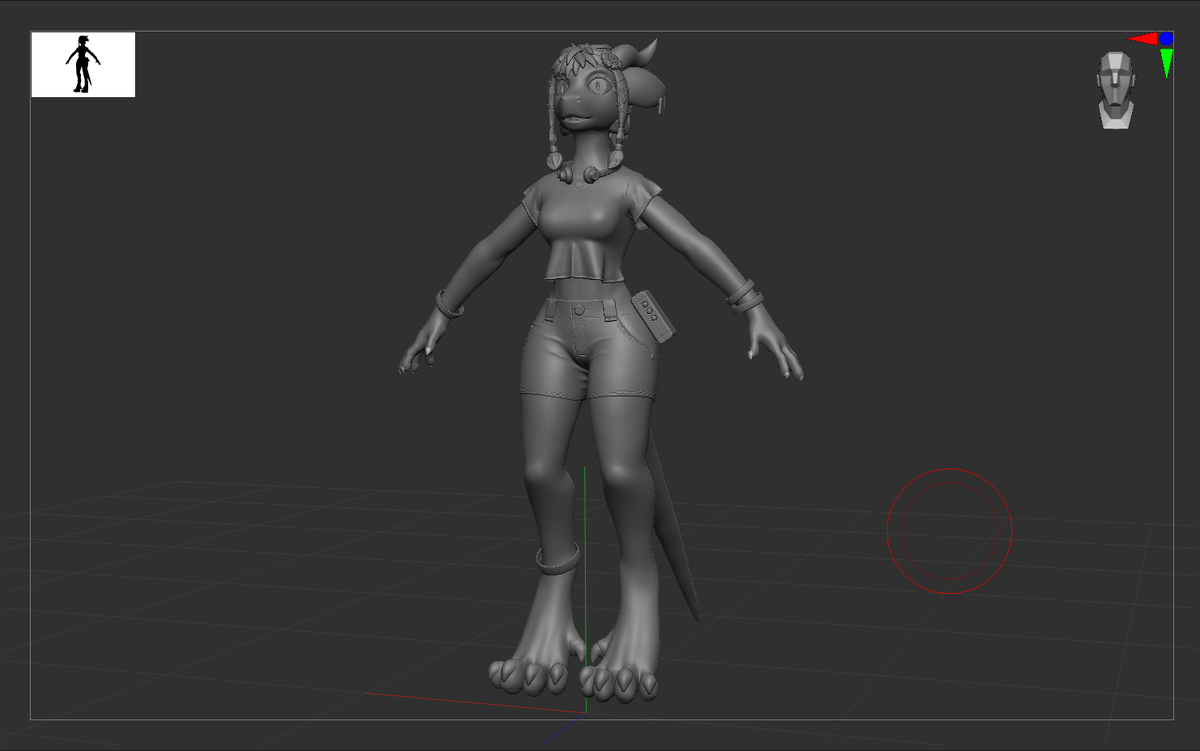Open the black silhouette thumbnail view

pyautogui.click(x=83, y=65)
